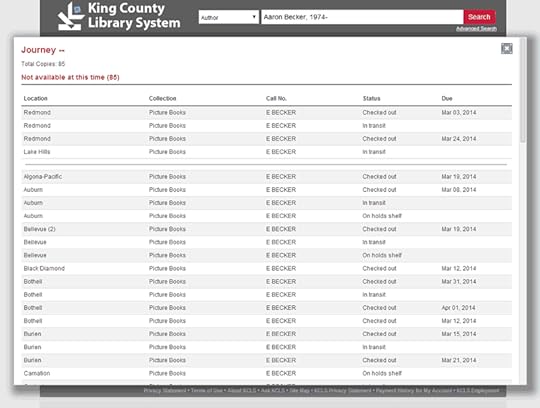Image resolution: width=540 pixels, height=408 pixels.
Task: Click the Location column header
Action: pyautogui.click(x=35, y=98)
